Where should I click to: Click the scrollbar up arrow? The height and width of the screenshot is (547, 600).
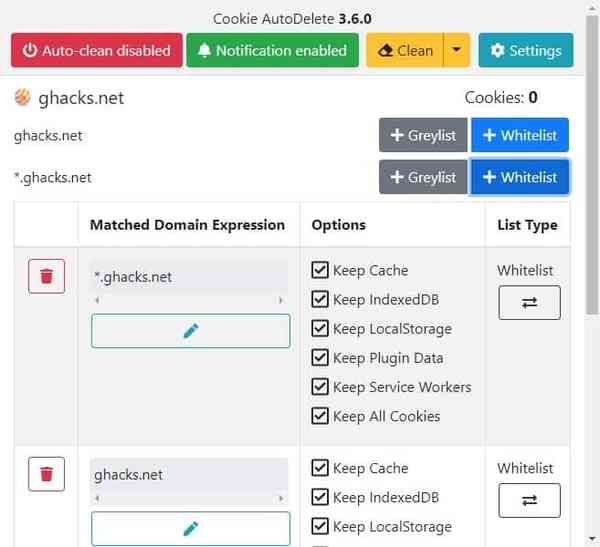click(592, 8)
